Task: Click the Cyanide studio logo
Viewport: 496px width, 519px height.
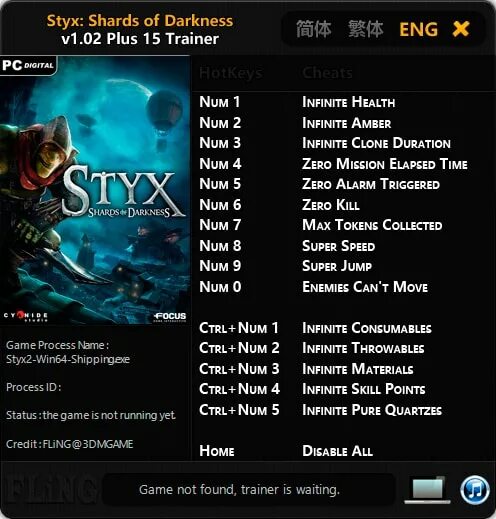Action: [26, 317]
